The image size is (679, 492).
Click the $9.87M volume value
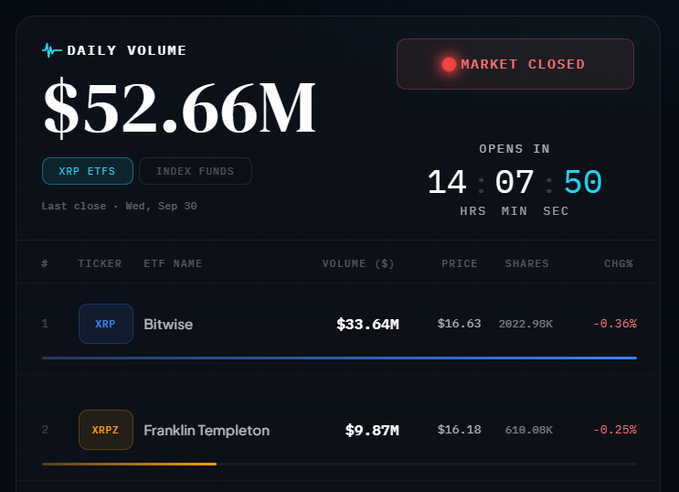372,430
